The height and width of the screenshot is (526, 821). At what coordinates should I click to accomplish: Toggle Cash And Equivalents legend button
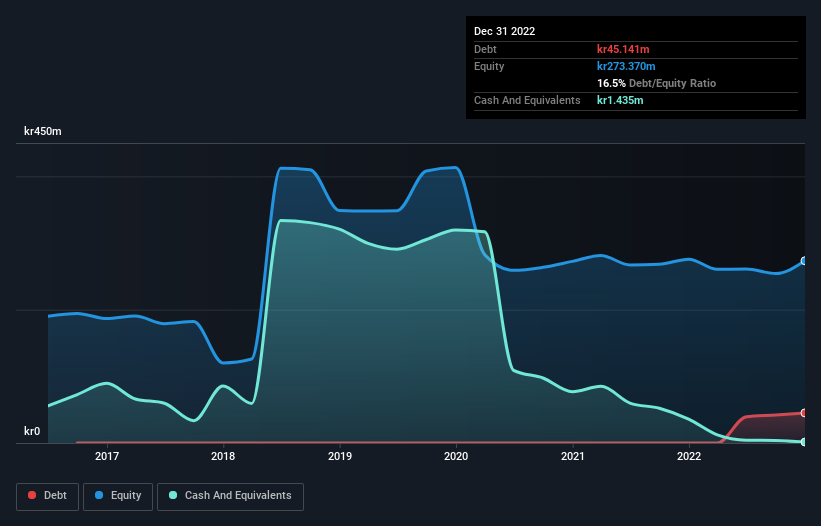click(230, 496)
